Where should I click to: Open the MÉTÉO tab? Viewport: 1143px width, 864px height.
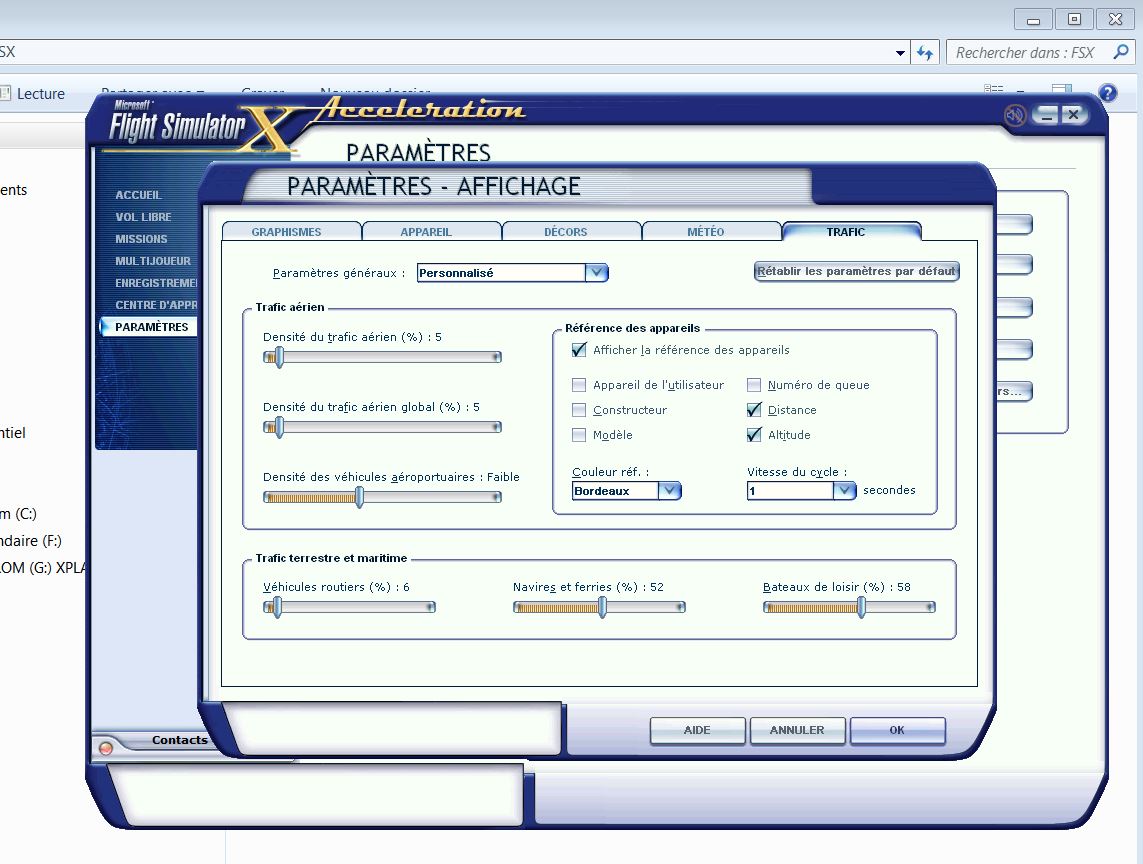click(x=706, y=232)
